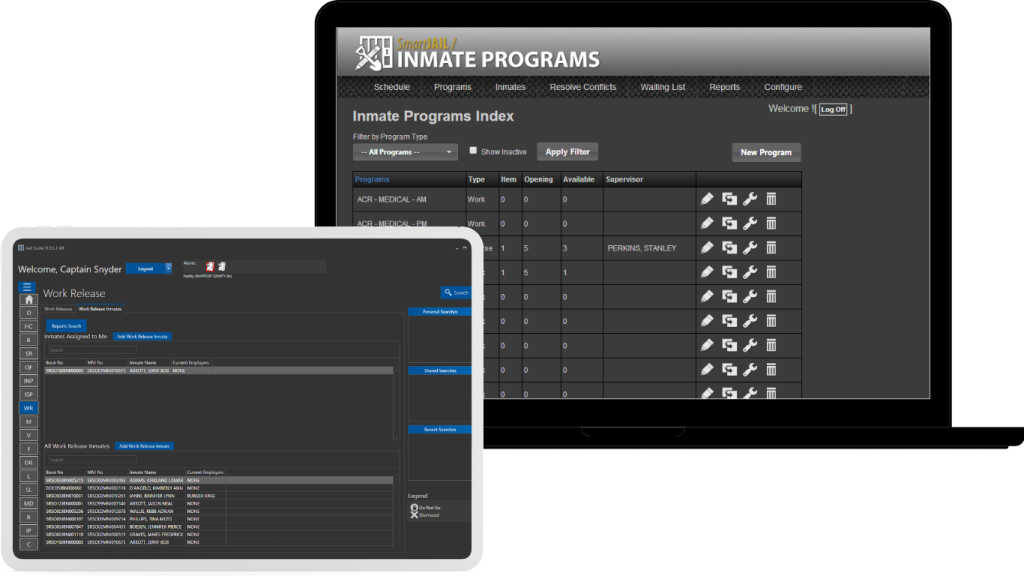Image resolution: width=1024 pixels, height=576 pixels.
Task: Enable the Show Inactive checkbox
Action: click(x=473, y=151)
